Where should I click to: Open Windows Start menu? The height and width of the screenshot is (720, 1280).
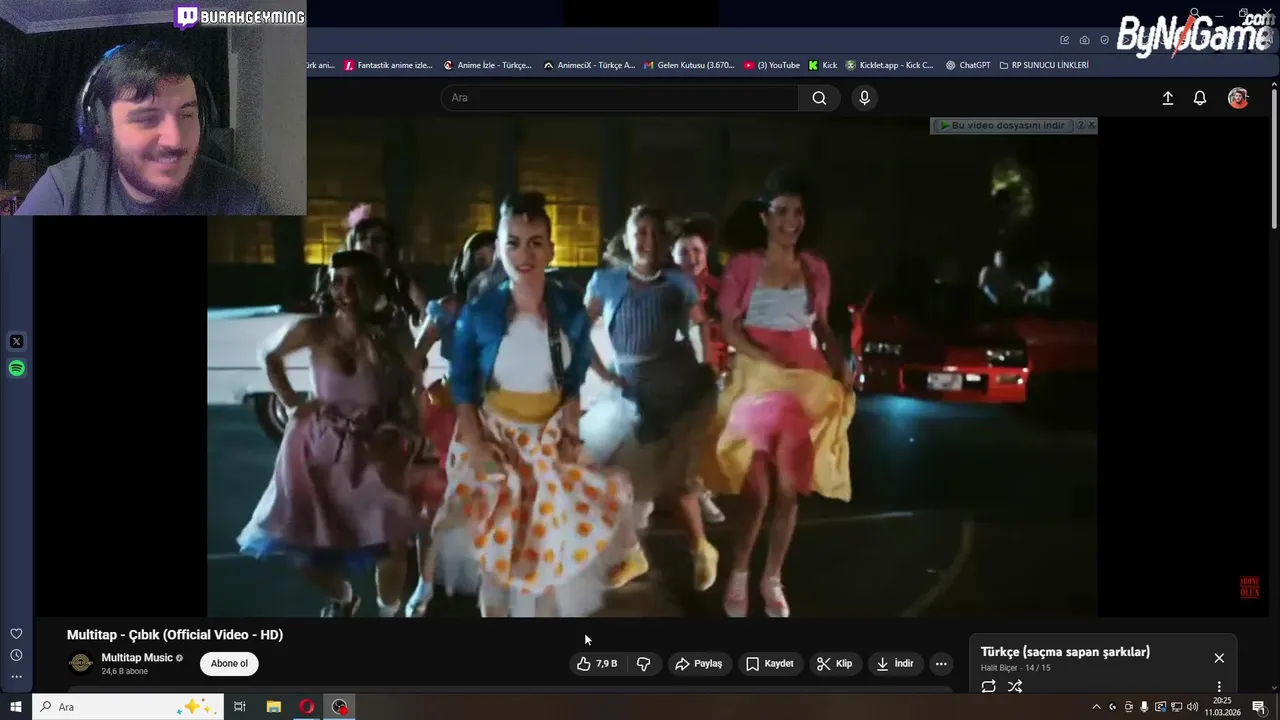point(15,707)
